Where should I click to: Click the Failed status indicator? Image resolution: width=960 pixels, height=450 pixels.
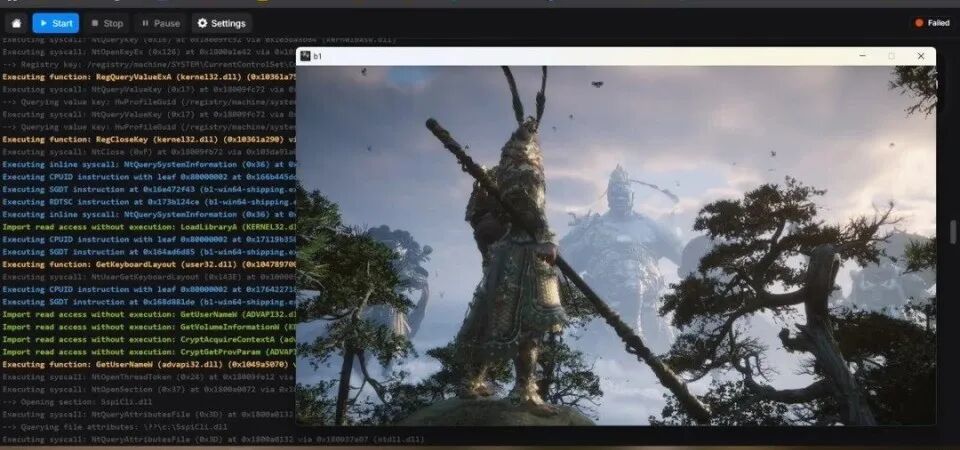pyautogui.click(x=932, y=23)
